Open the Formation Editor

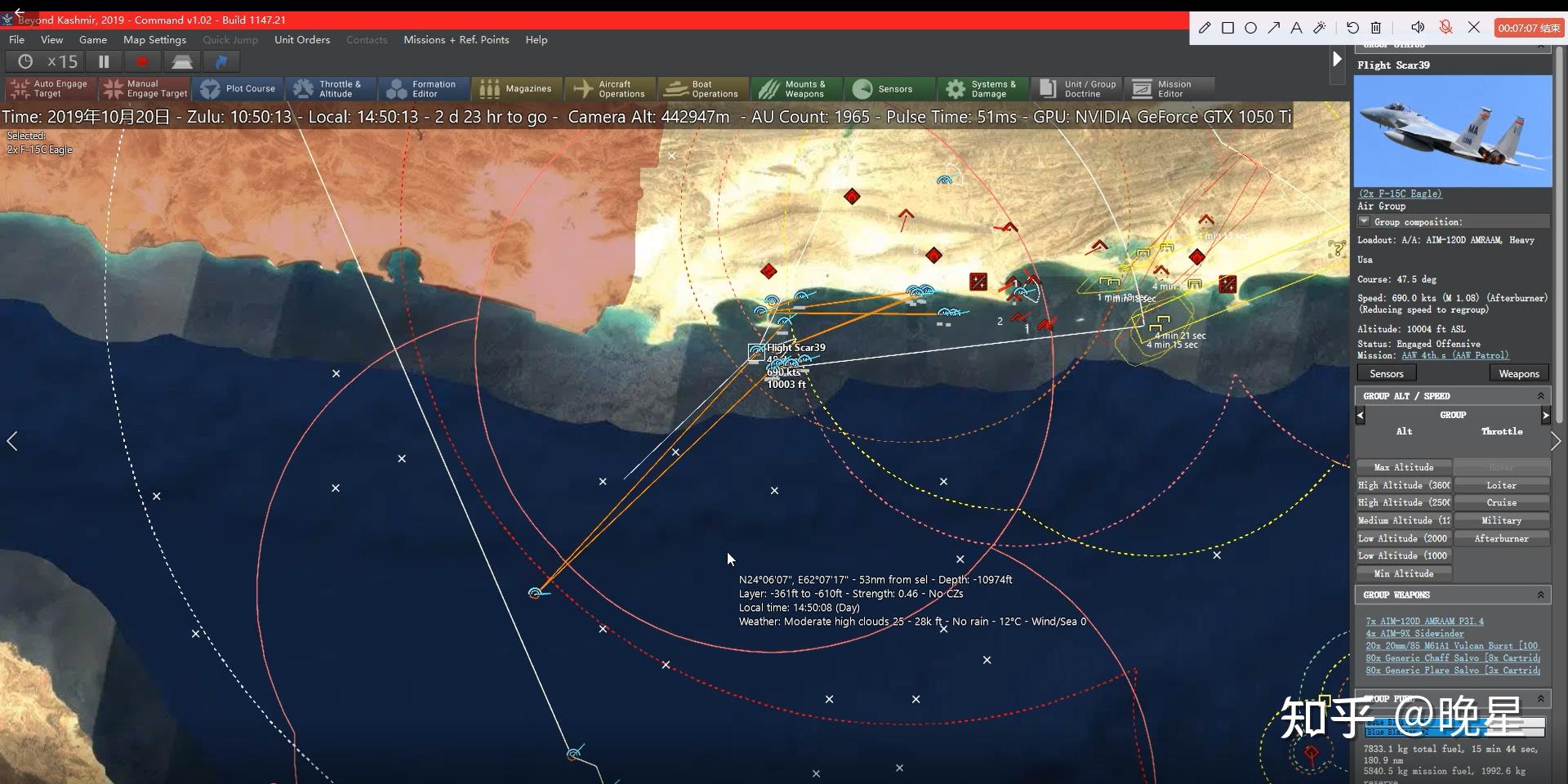[x=425, y=88]
